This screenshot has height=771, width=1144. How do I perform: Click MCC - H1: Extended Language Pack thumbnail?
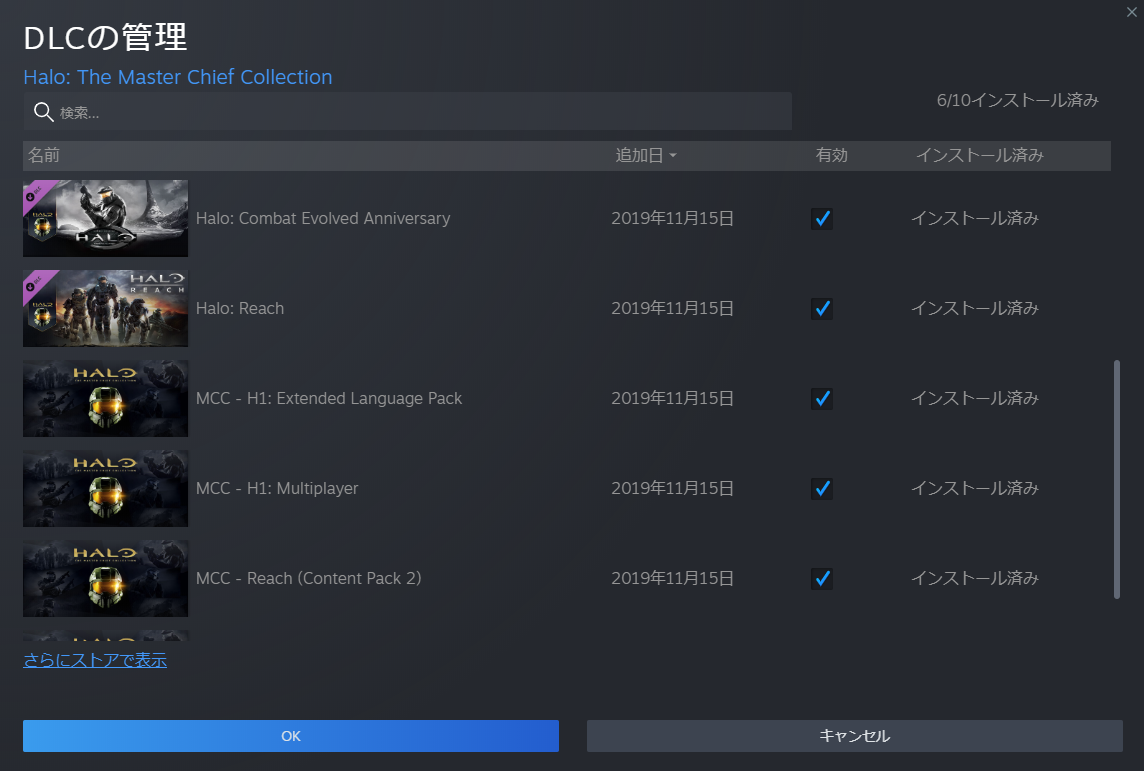(106, 398)
